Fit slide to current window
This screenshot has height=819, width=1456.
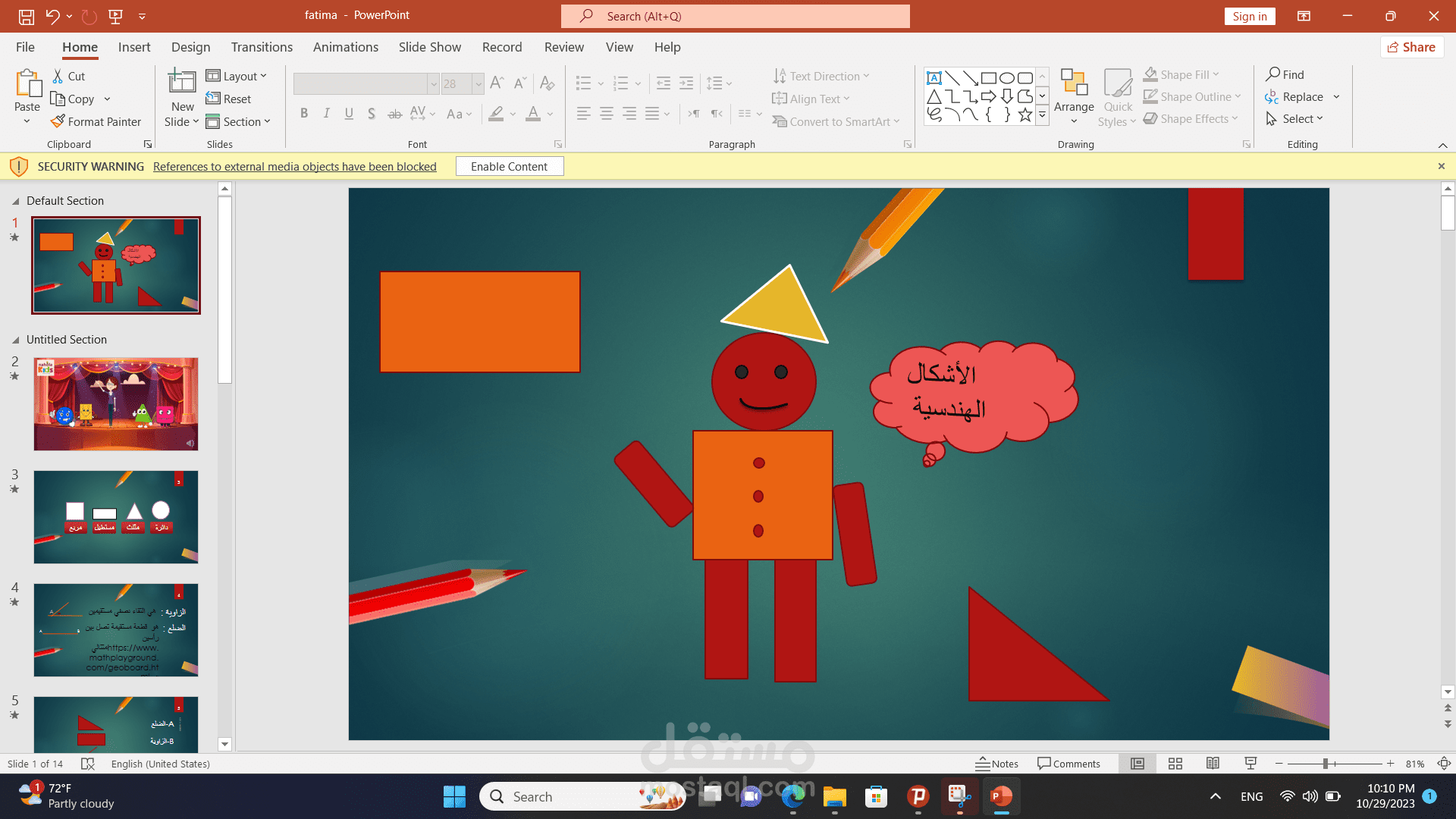point(1445,764)
